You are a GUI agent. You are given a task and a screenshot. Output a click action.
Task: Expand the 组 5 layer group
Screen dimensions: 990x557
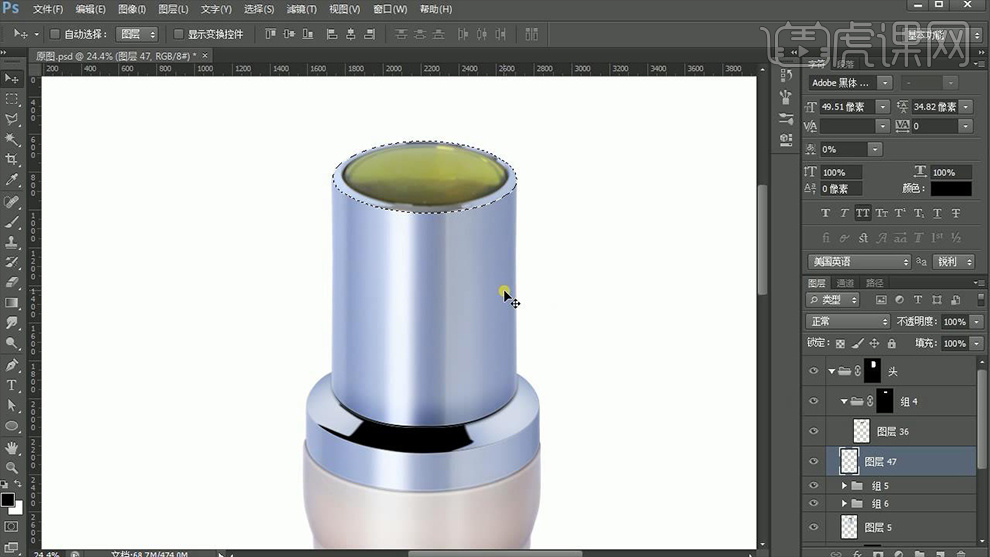(x=845, y=486)
